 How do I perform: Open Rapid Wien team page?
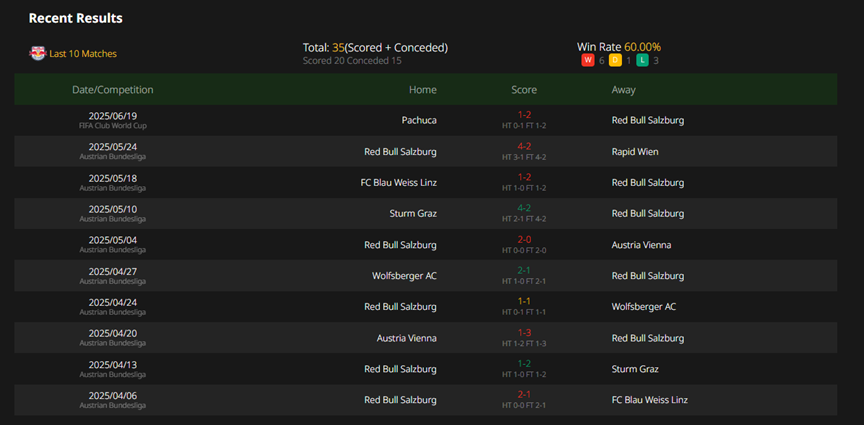(635, 152)
